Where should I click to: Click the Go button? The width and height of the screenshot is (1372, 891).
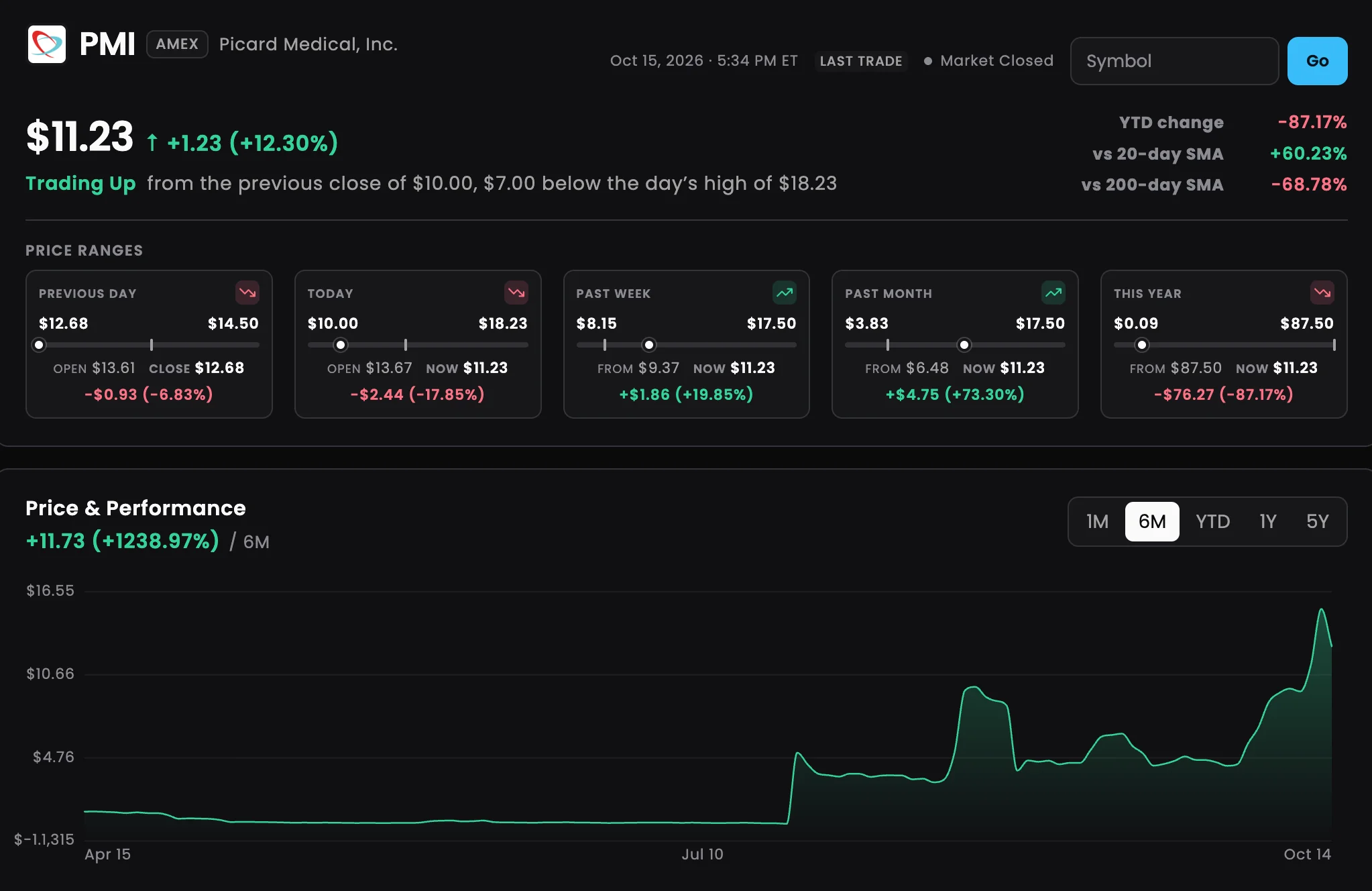(1317, 61)
